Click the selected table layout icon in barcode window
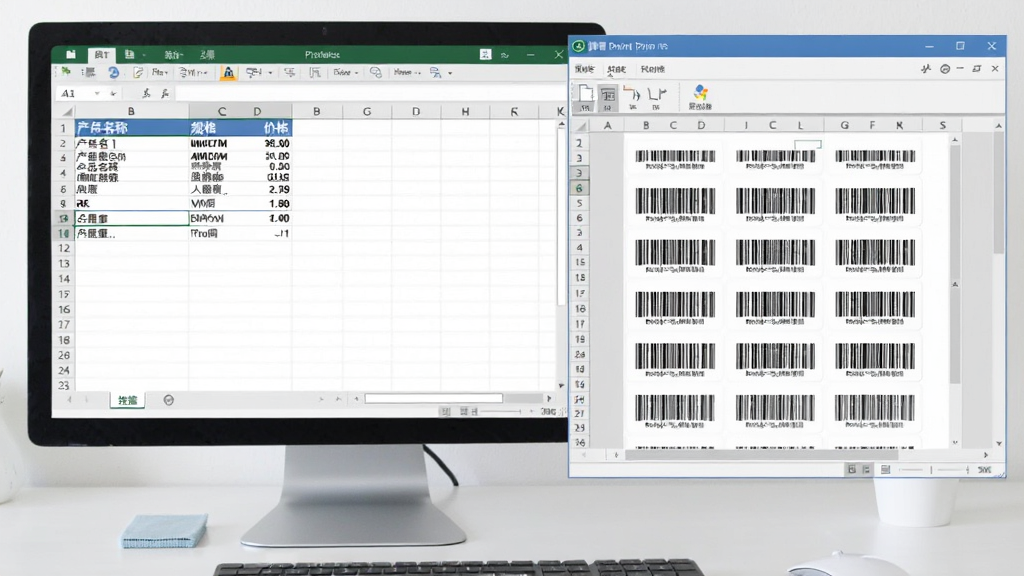 pos(607,97)
